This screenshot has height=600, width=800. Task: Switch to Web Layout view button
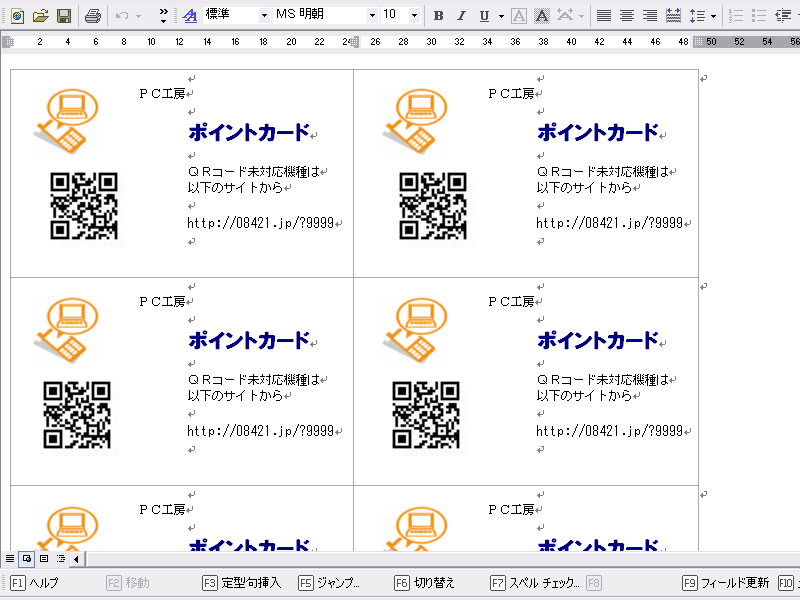point(27,559)
